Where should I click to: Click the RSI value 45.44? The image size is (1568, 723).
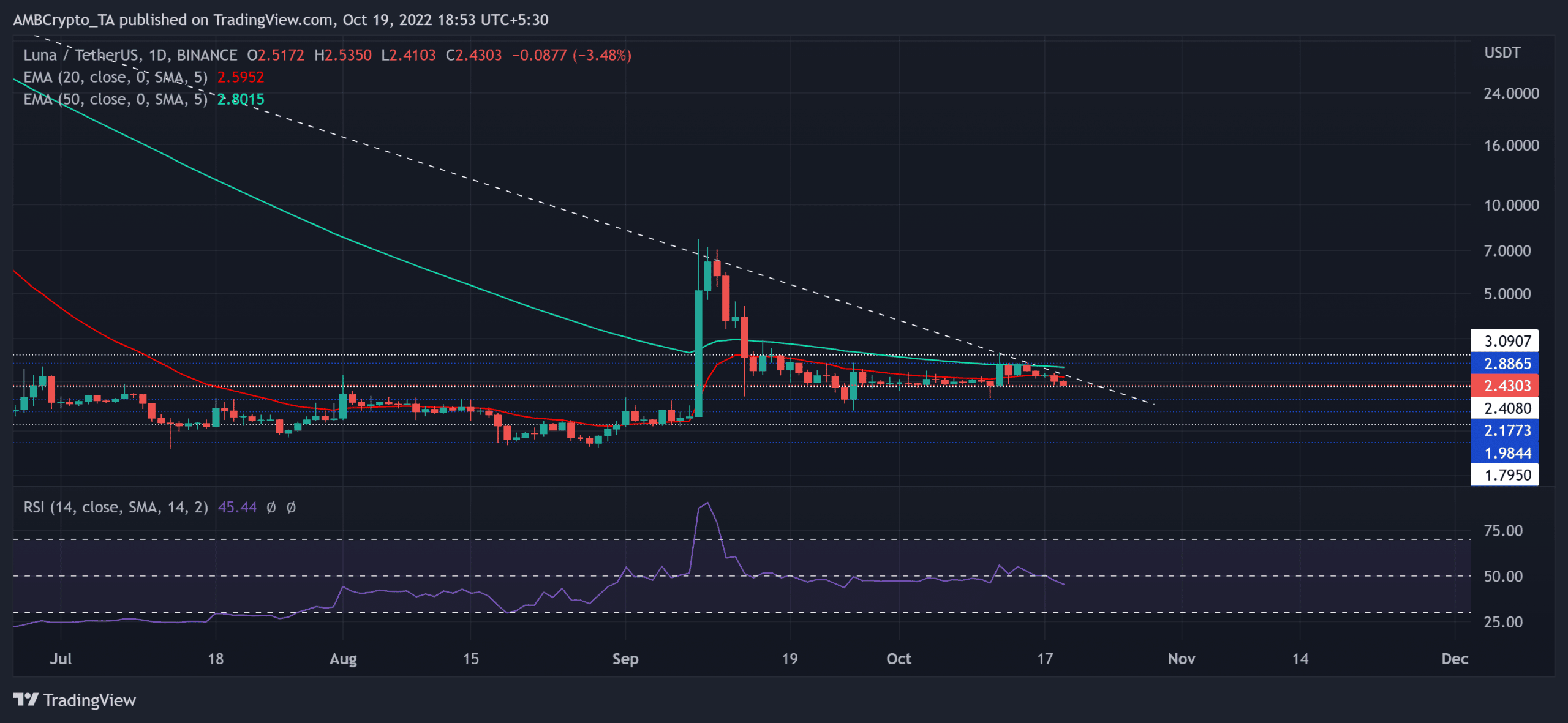coord(238,507)
